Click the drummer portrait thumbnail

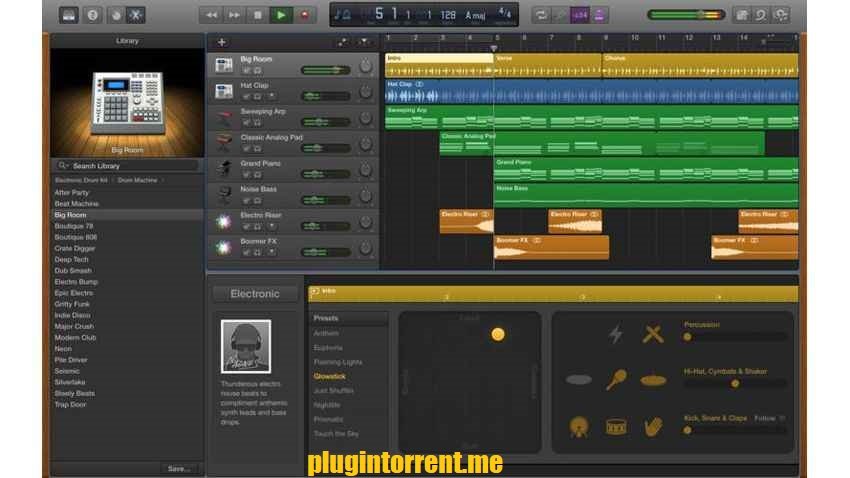click(246, 346)
